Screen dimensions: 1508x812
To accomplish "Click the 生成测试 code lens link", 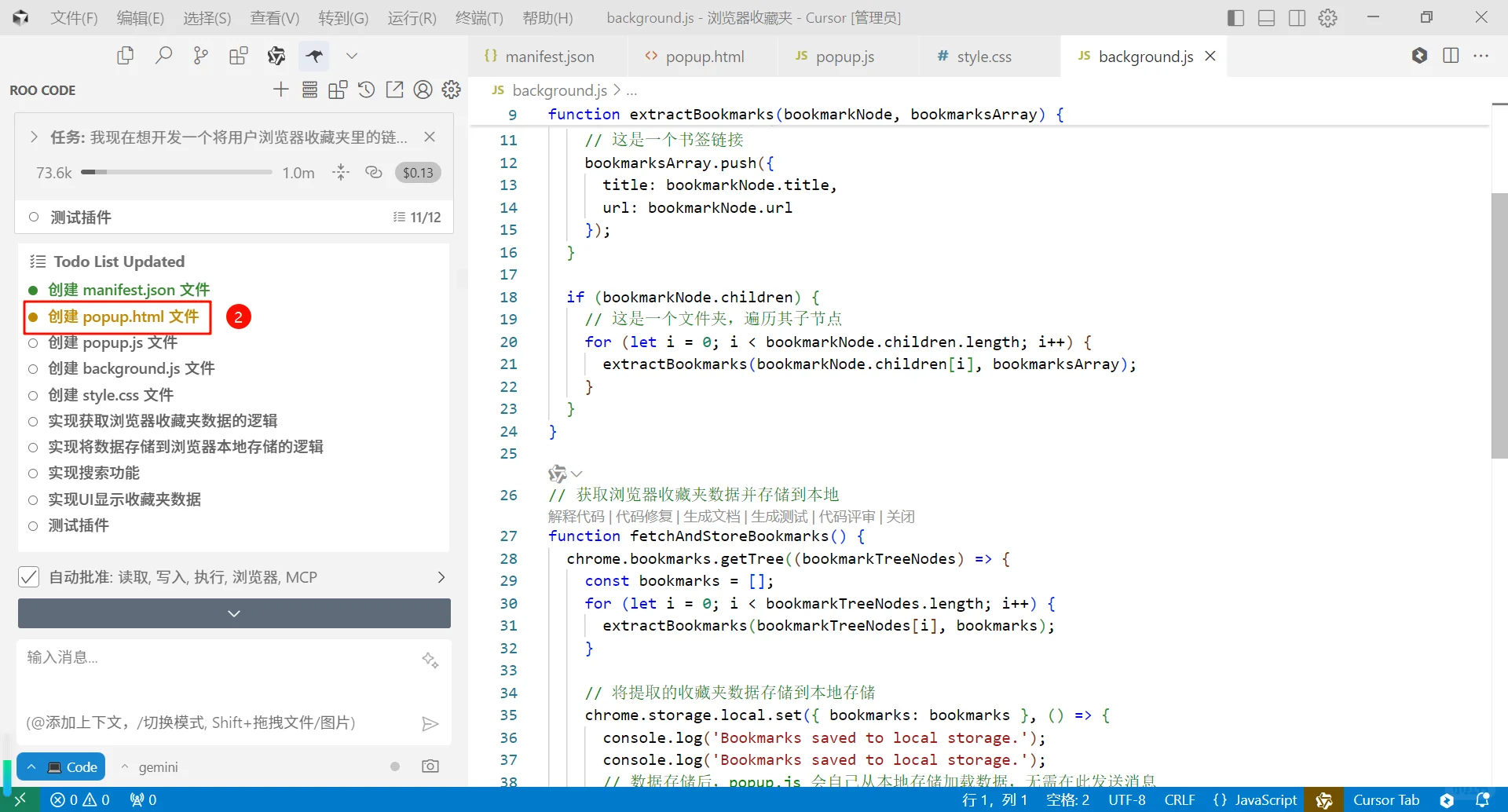I will [x=779, y=517].
